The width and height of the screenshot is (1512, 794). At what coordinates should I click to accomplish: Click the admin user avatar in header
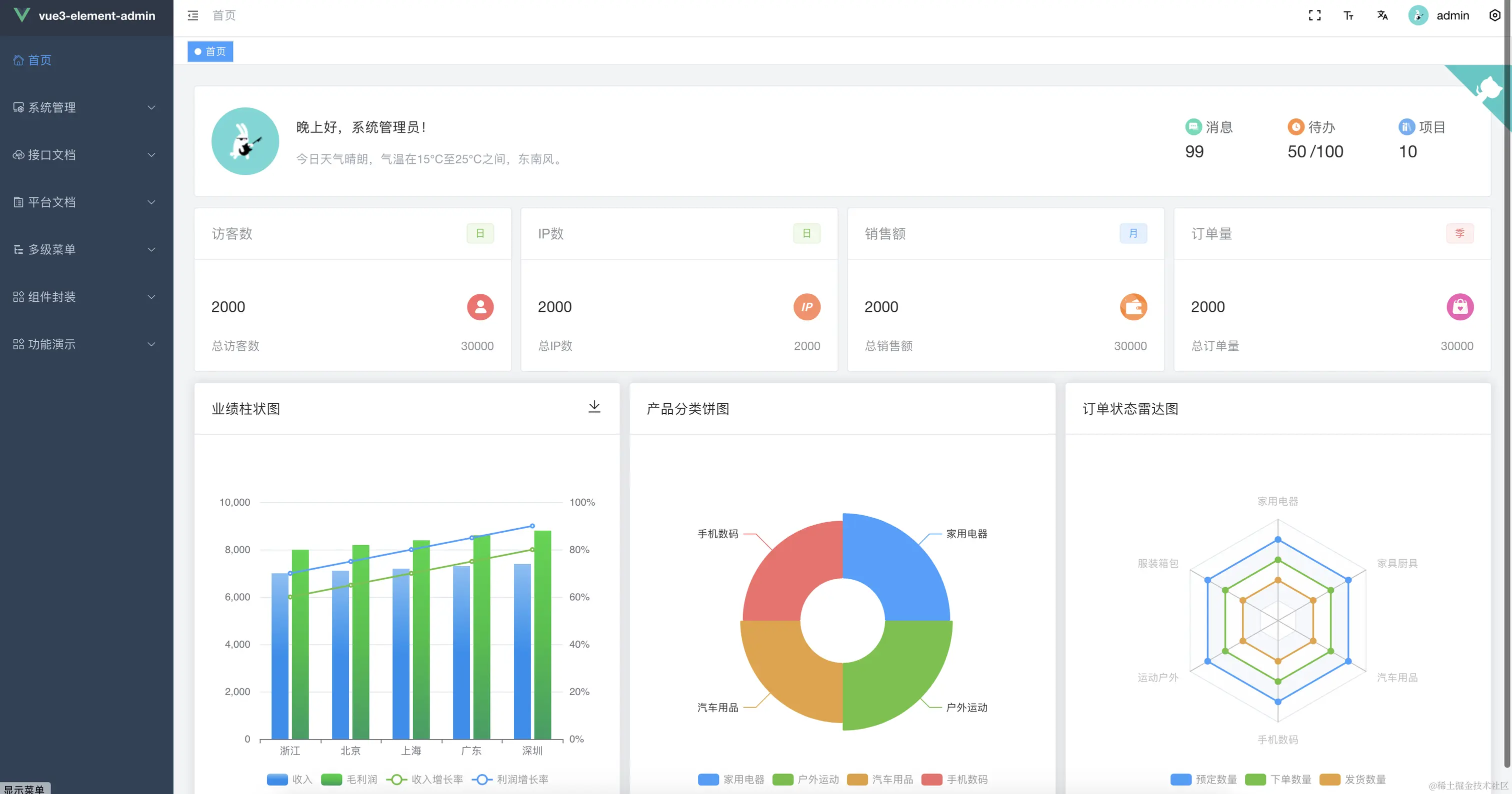click(x=1418, y=16)
